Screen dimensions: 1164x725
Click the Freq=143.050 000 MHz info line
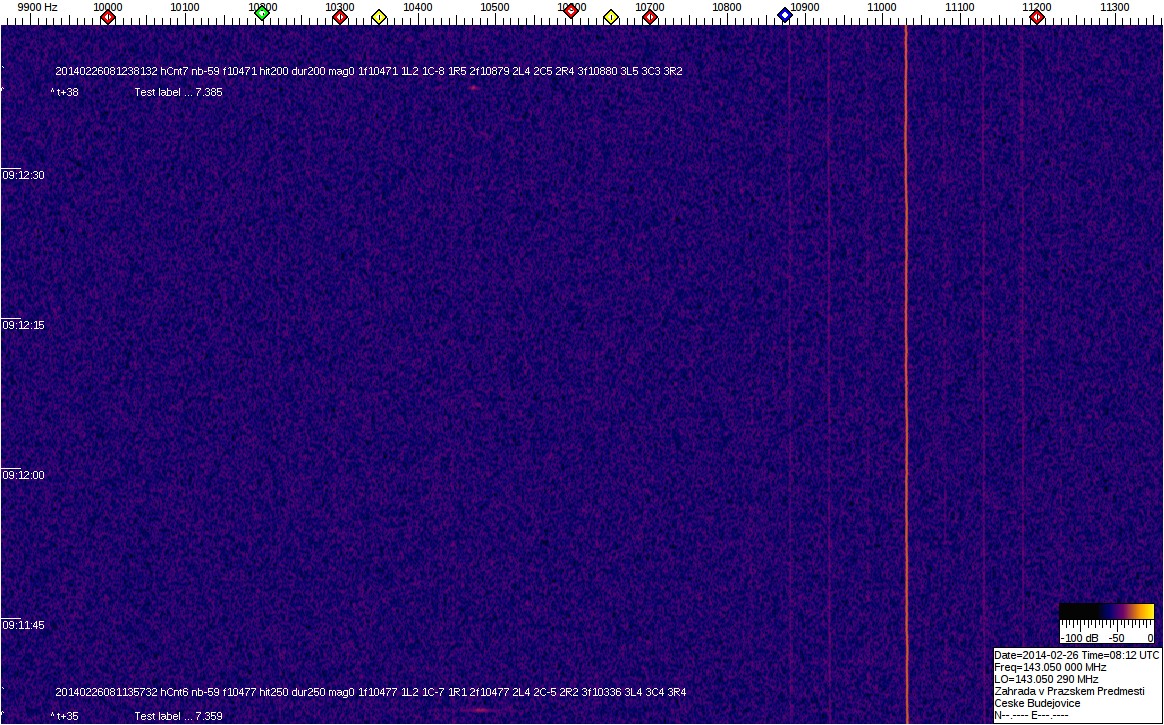coord(1050,667)
